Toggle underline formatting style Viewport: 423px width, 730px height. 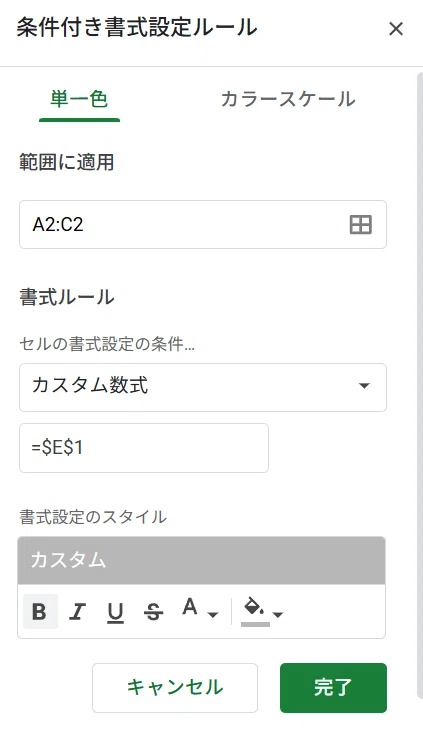point(115,611)
